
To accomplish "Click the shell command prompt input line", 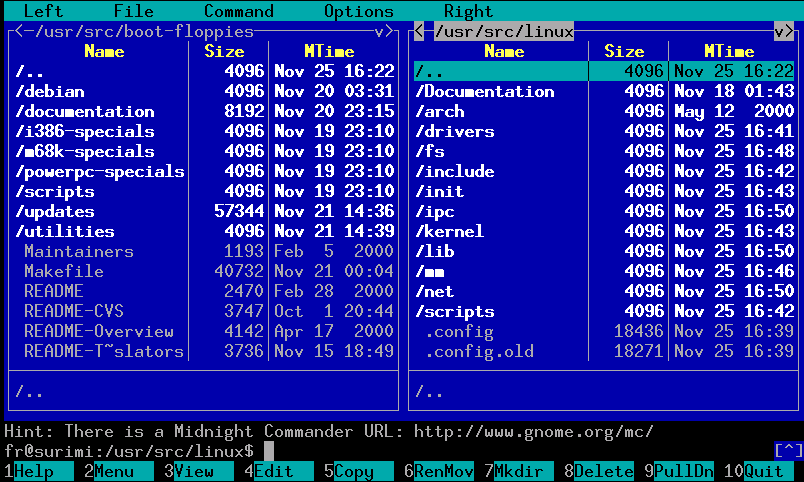I will click(x=500, y=451).
